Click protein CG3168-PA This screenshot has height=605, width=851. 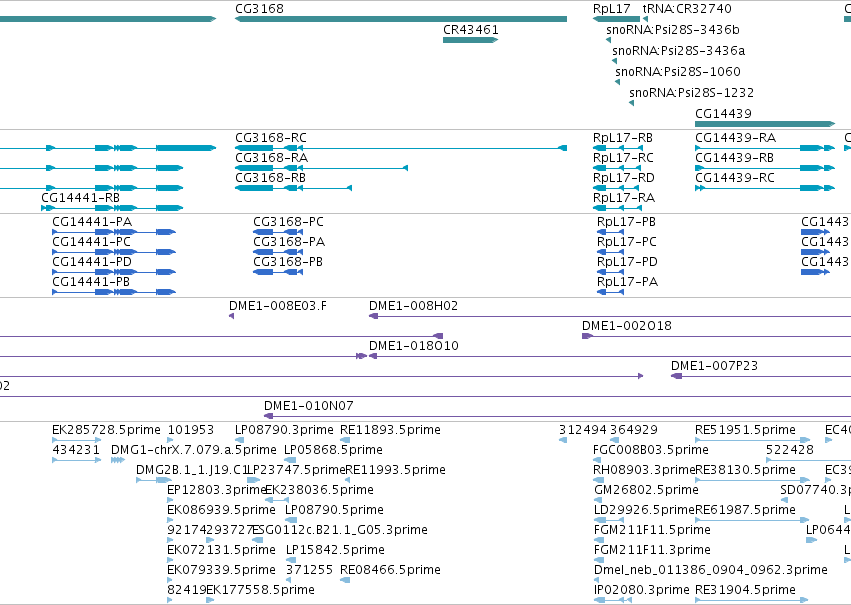278,252
